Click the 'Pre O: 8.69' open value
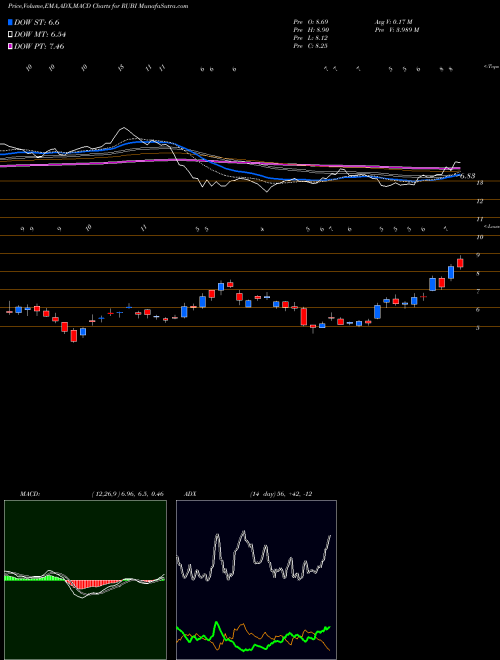This screenshot has height=660, width=500. (x=311, y=21)
